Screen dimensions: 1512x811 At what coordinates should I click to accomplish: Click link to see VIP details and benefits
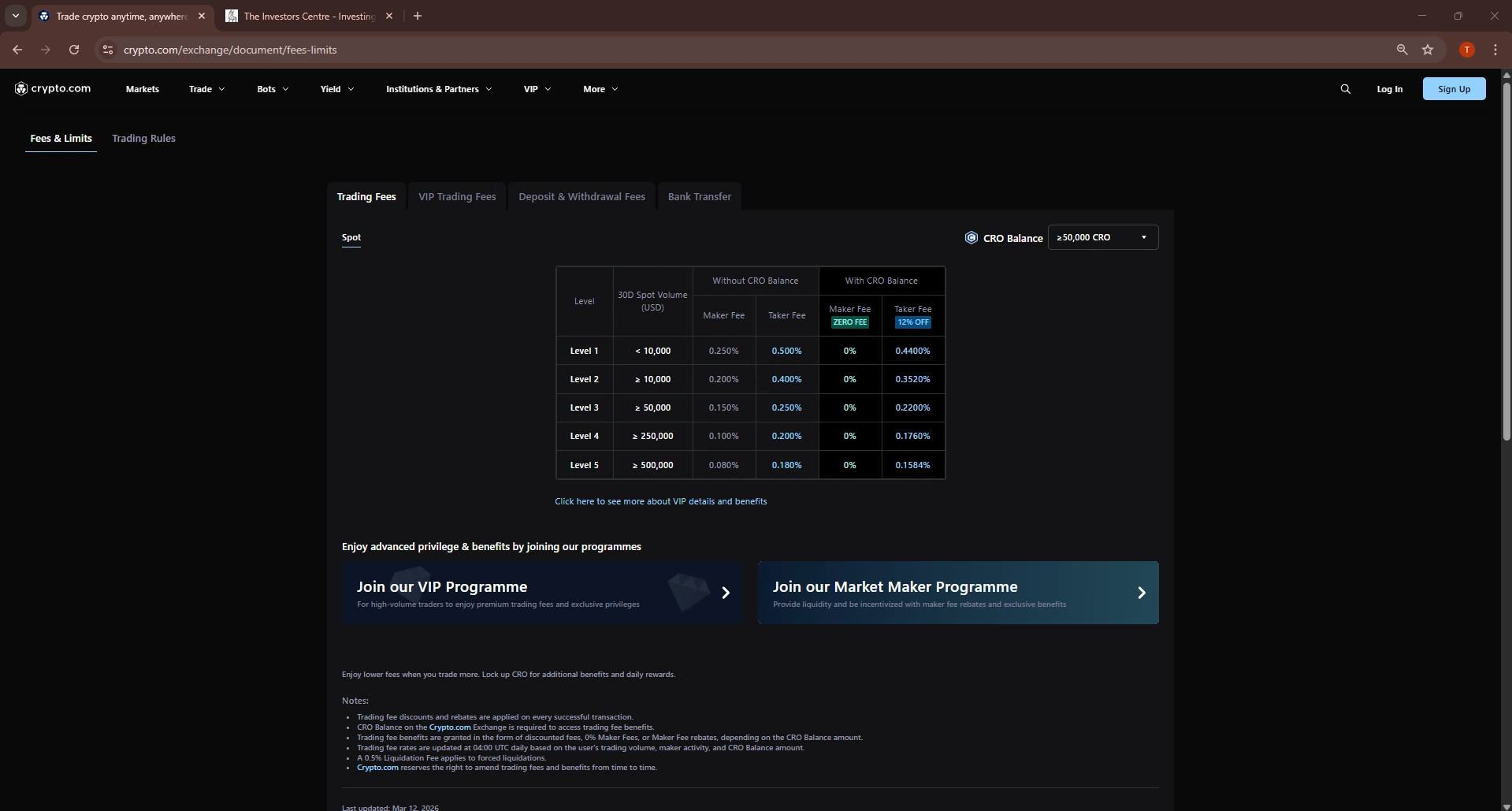(660, 501)
